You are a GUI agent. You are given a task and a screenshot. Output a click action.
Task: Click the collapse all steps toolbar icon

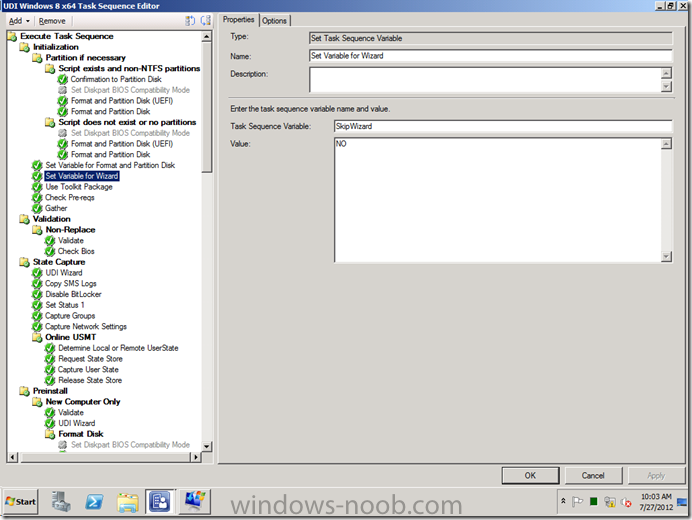206,20
